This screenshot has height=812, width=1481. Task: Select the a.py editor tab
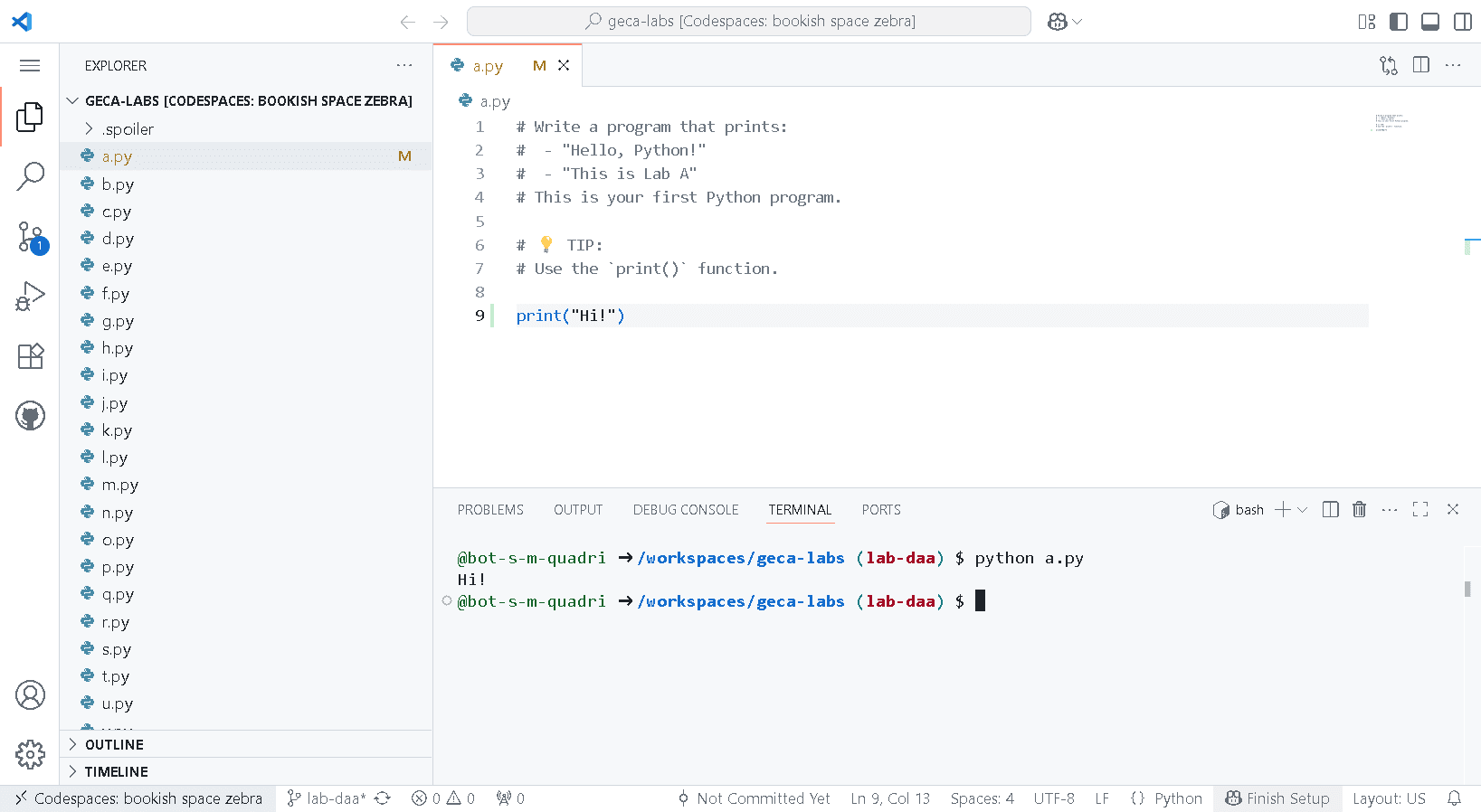[x=508, y=65]
